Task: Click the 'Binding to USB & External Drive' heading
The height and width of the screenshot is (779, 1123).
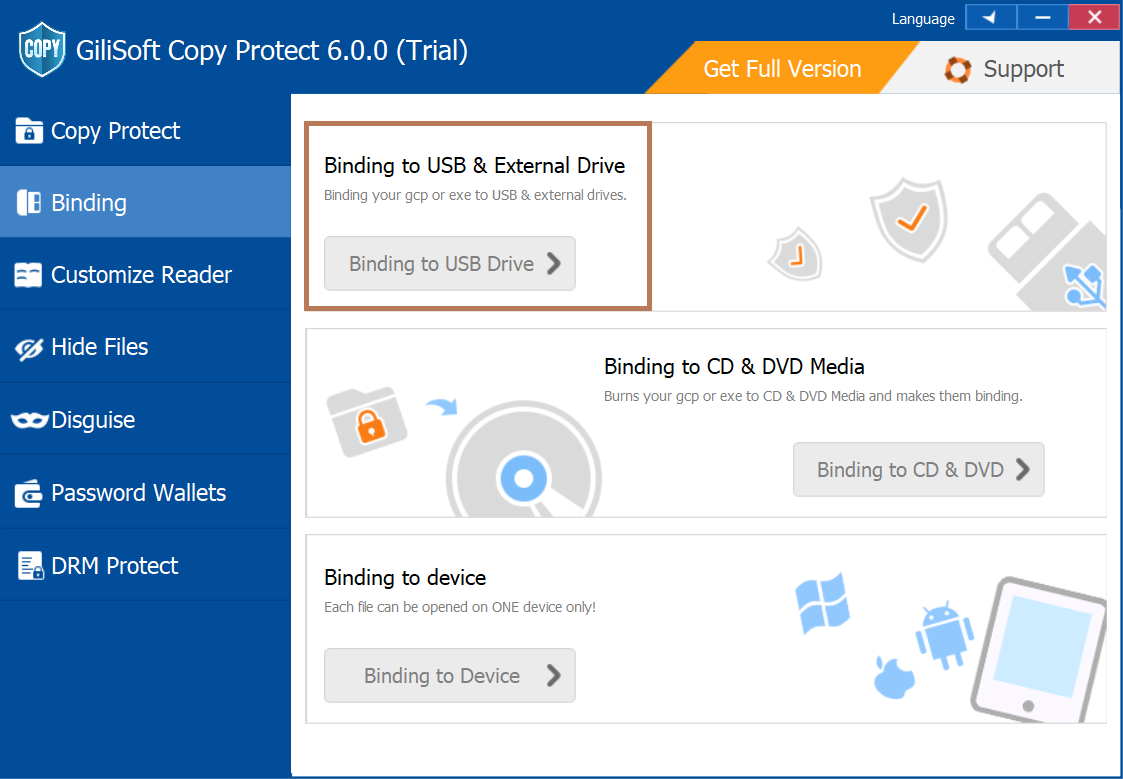Action: [474, 165]
